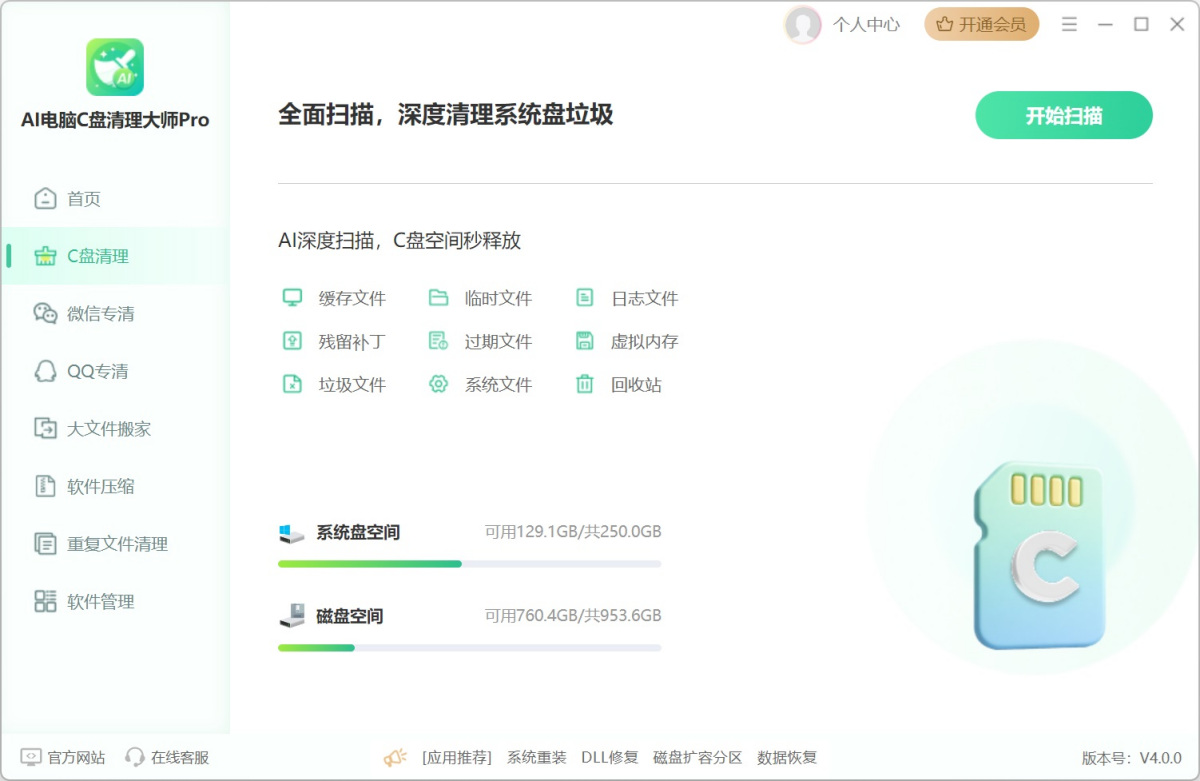Click the leftover patches (残留补丁) icon
This screenshot has width=1200, height=781.
[x=292, y=341]
